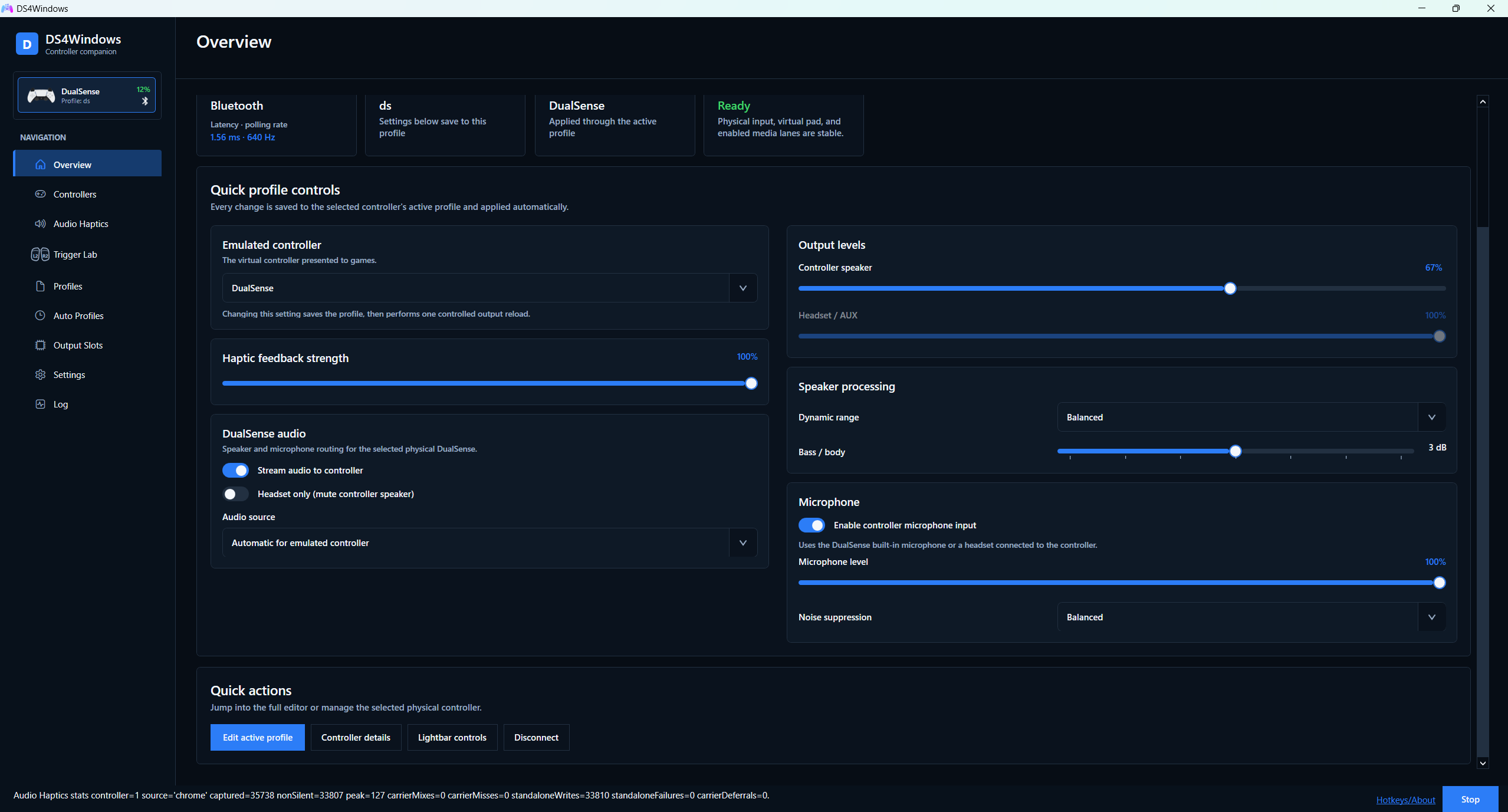Click the Audio Haptics speaker icon
The width and height of the screenshot is (1508, 812).
click(x=40, y=223)
